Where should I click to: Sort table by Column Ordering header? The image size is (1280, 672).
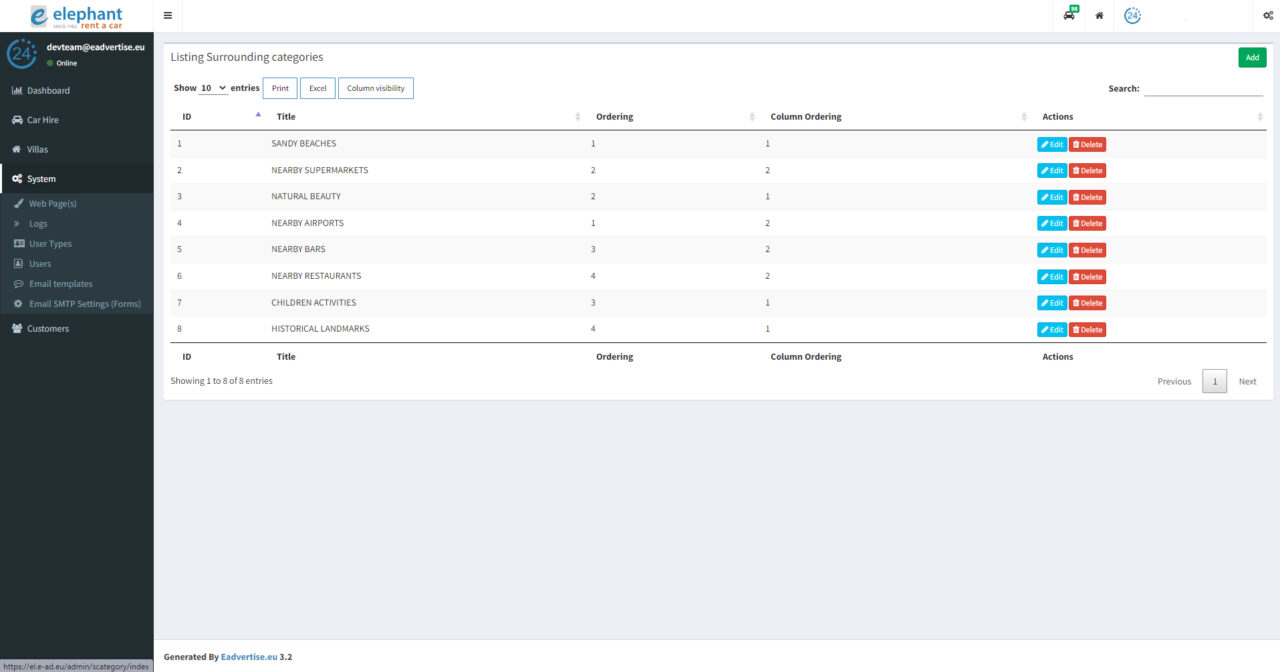tap(805, 117)
